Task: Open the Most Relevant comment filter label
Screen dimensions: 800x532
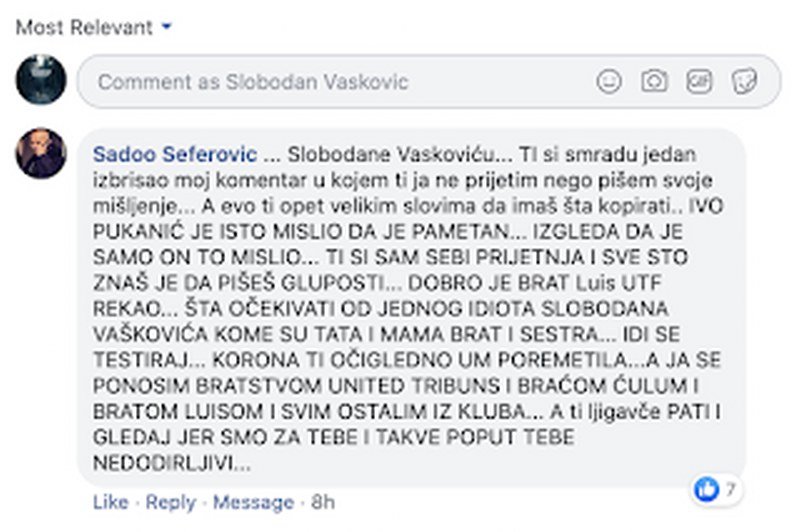Action: (x=84, y=27)
